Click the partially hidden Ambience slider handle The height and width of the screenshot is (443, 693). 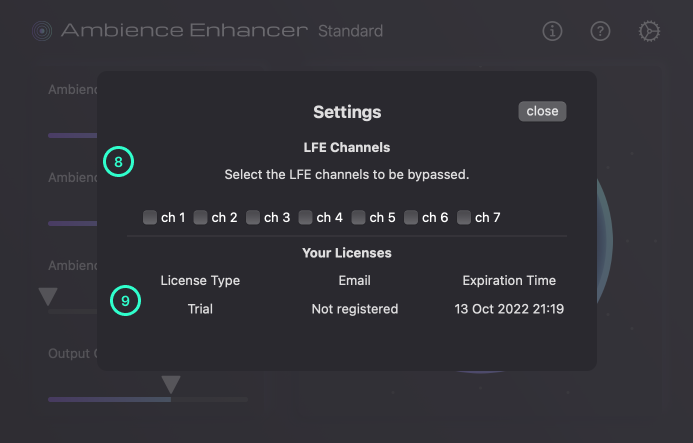pyautogui.click(x=48, y=296)
